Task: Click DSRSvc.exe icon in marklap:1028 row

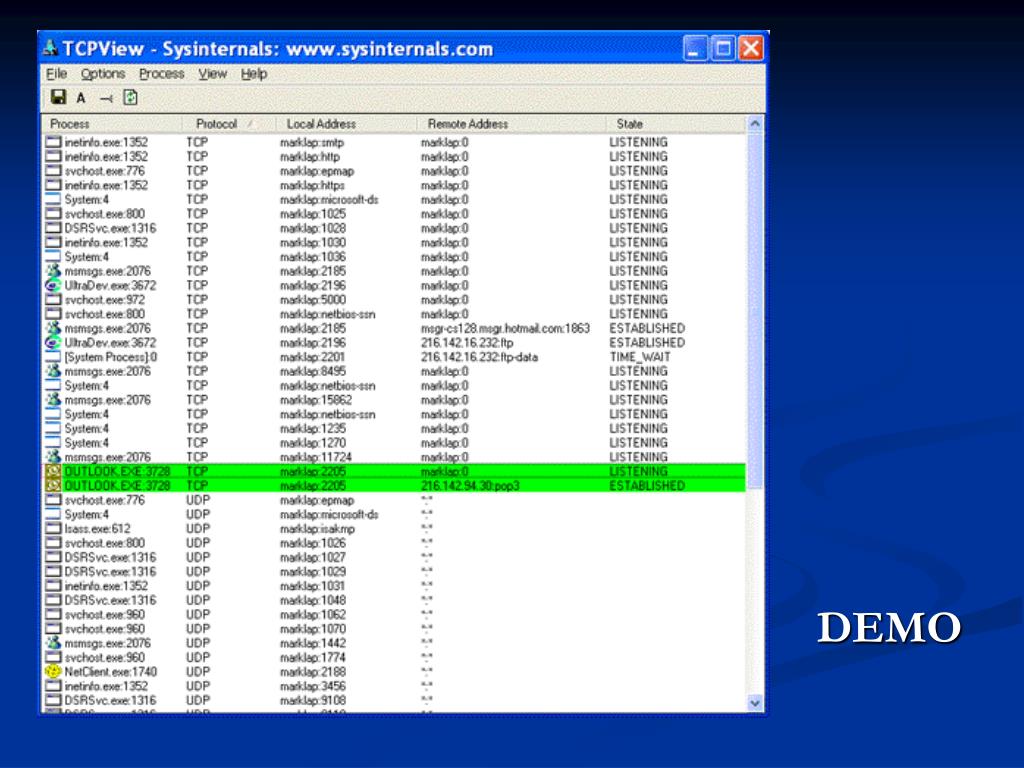Action: point(54,228)
